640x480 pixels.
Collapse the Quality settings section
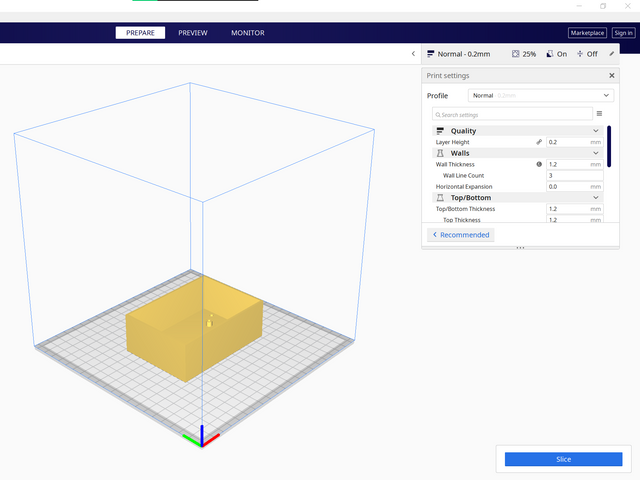tap(596, 131)
